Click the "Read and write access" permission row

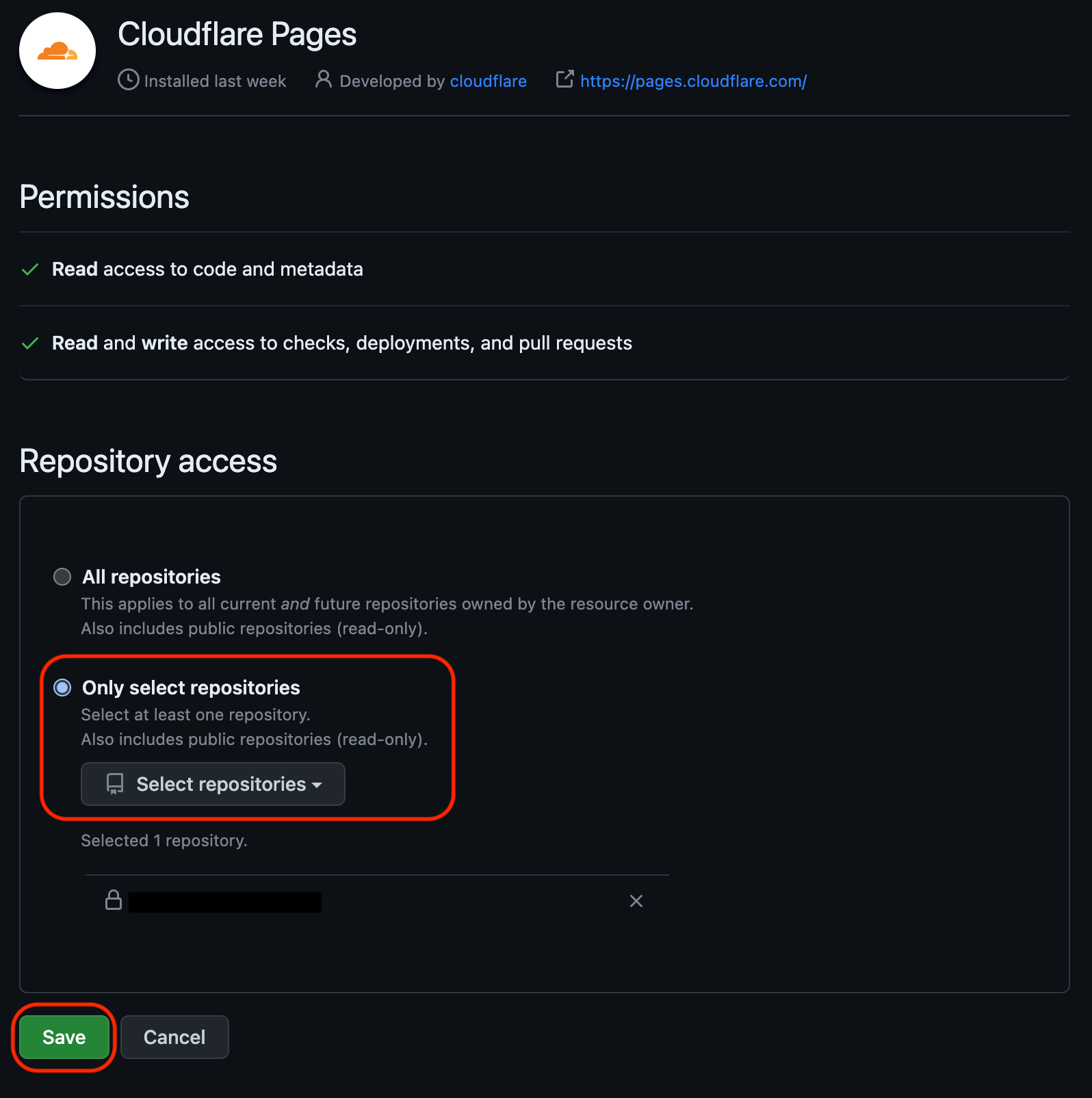tap(342, 343)
